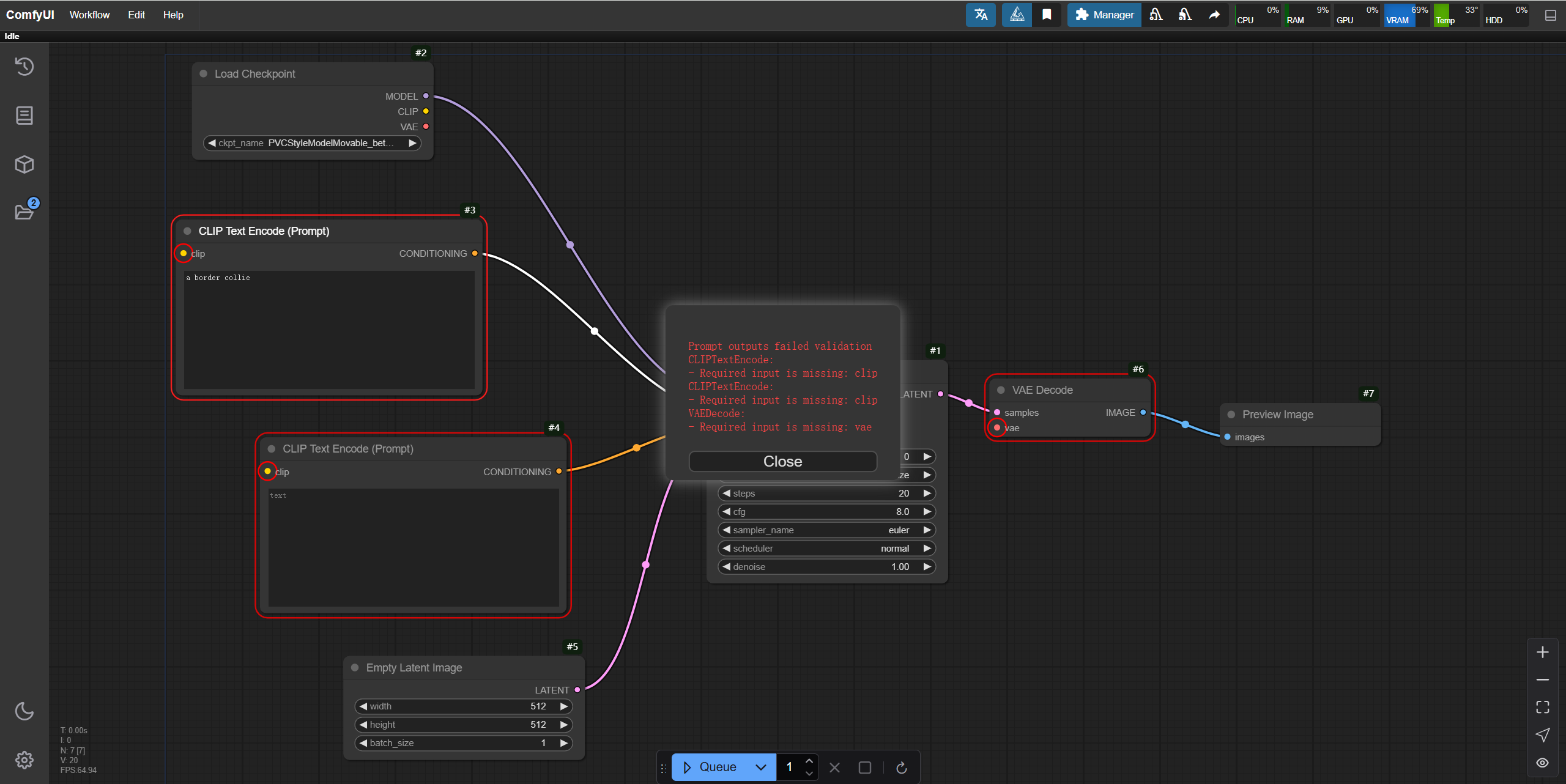
Task: Open the node library cube icon
Action: pyautogui.click(x=24, y=164)
